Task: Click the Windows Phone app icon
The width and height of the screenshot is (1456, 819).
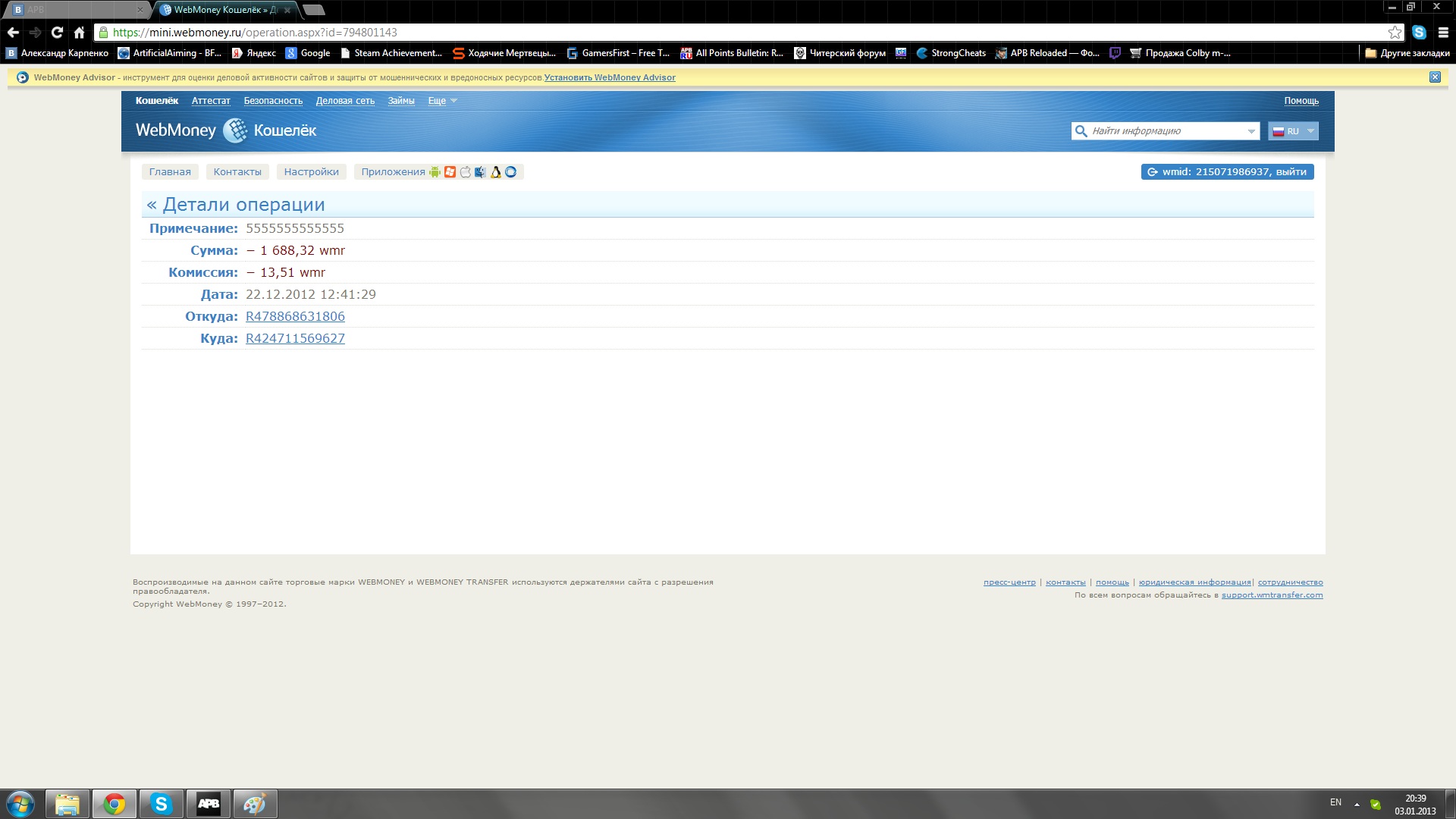Action: pyautogui.click(x=450, y=172)
